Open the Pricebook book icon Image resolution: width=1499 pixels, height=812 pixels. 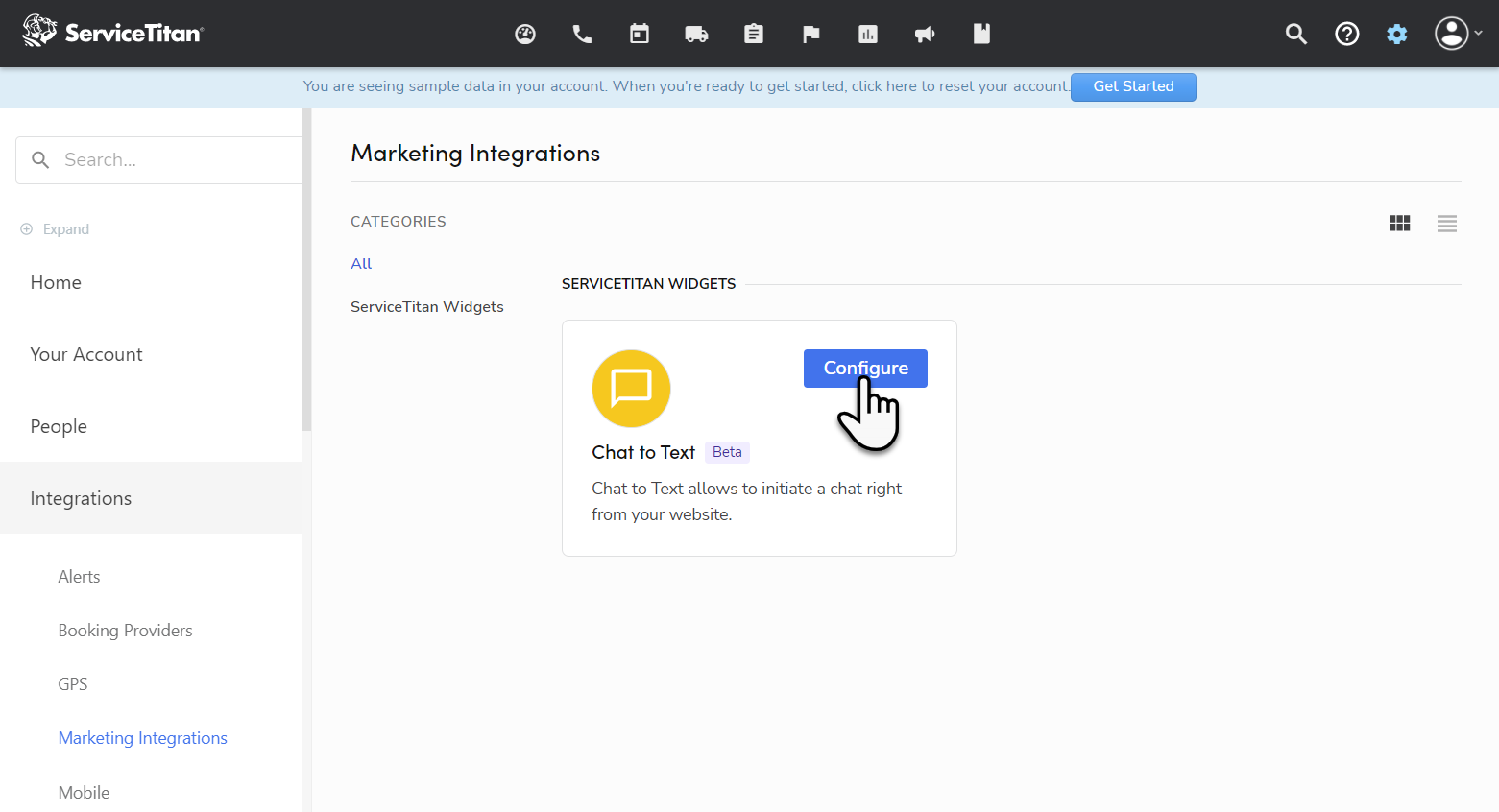981,35
